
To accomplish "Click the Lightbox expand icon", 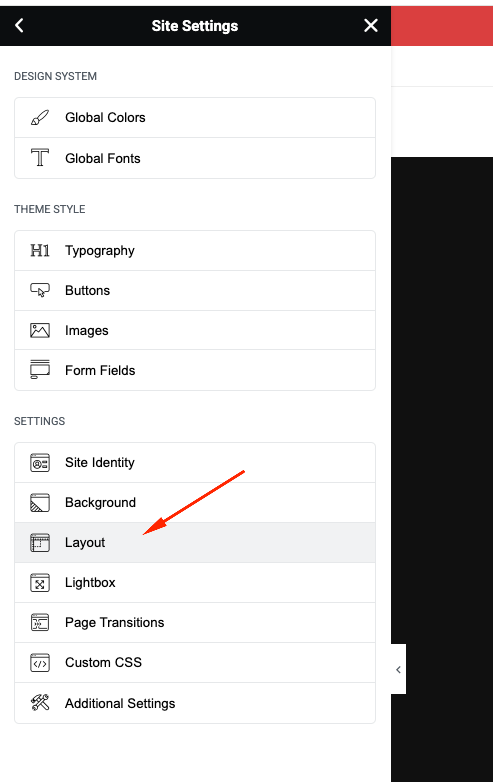I will pyautogui.click(x=40, y=583).
